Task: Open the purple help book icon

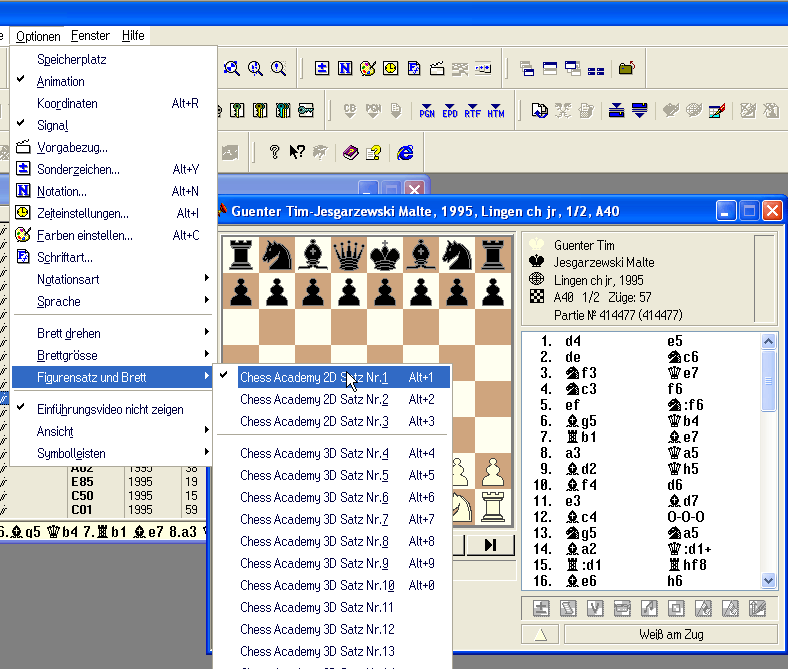Action: click(x=350, y=152)
